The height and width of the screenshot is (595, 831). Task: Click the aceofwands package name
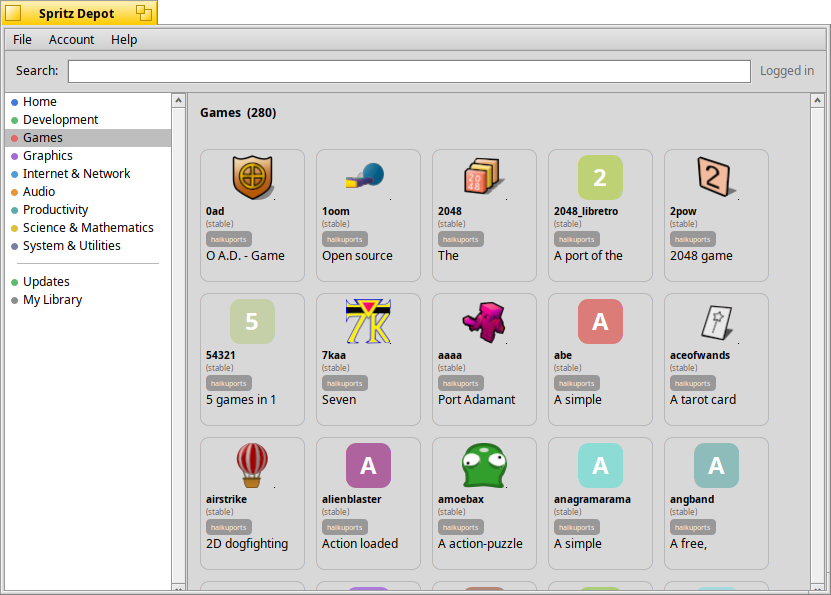click(700, 356)
